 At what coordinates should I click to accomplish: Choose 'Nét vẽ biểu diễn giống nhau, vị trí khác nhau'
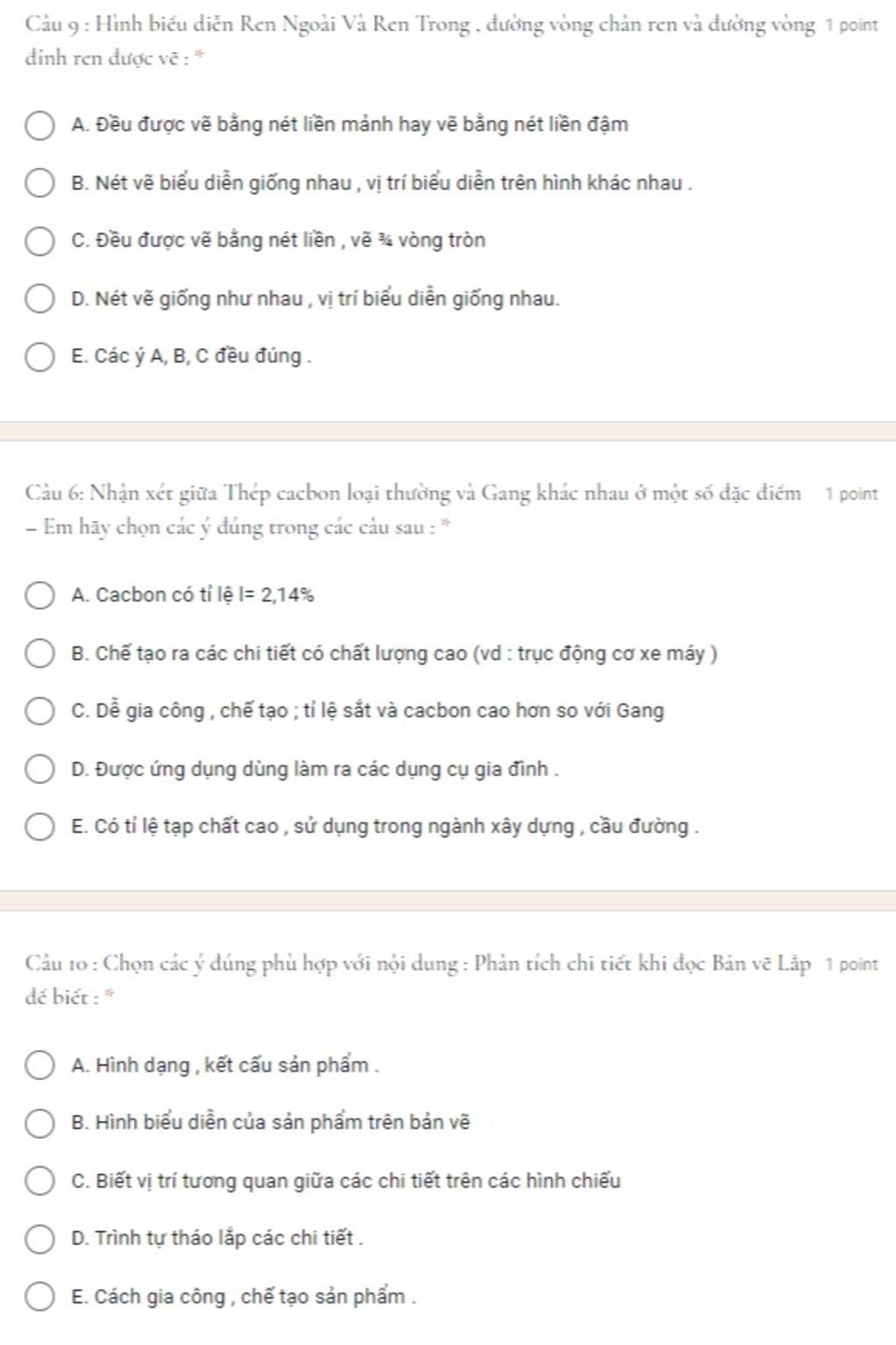38,184
